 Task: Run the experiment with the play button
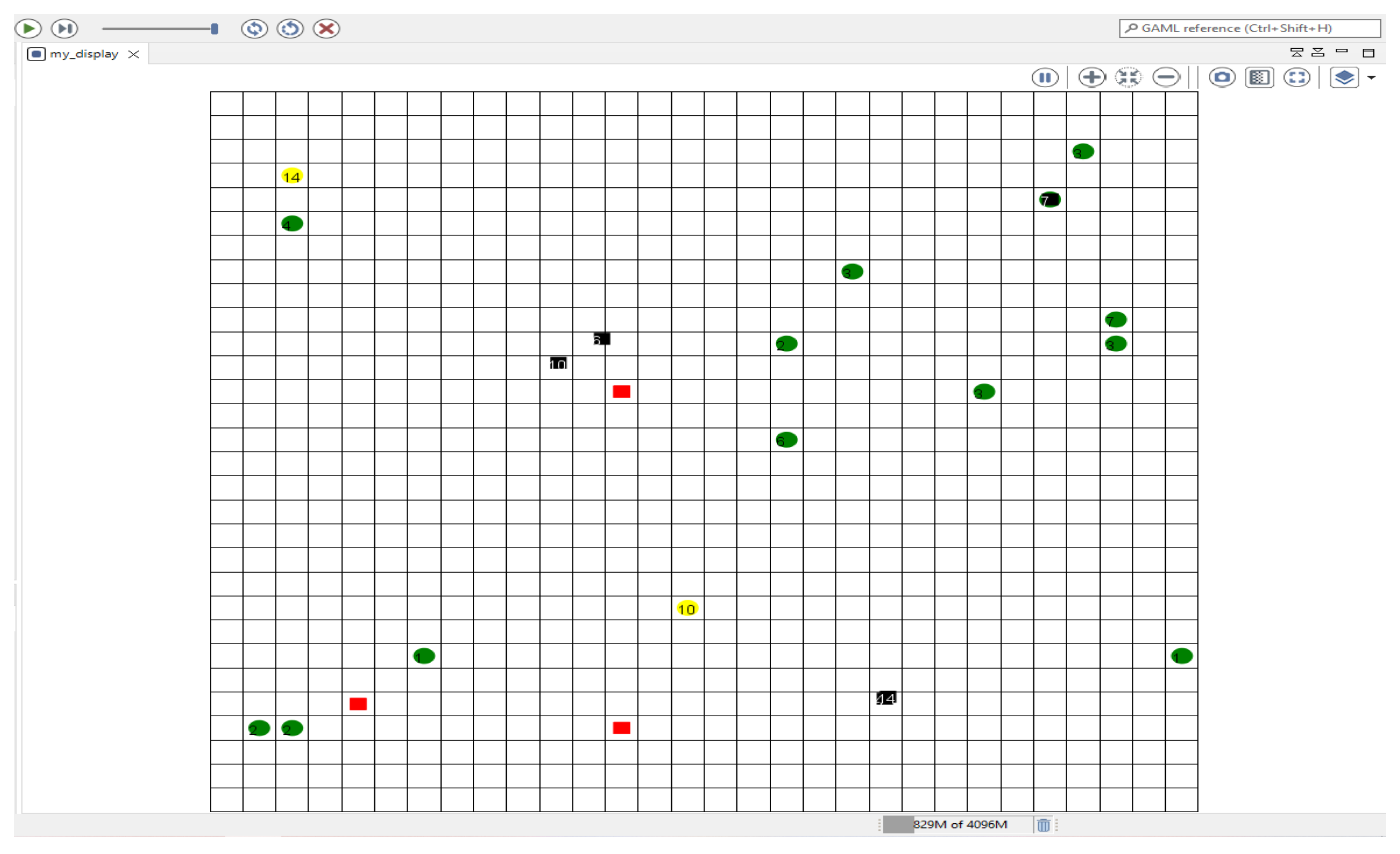pyautogui.click(x=28, y=28)
